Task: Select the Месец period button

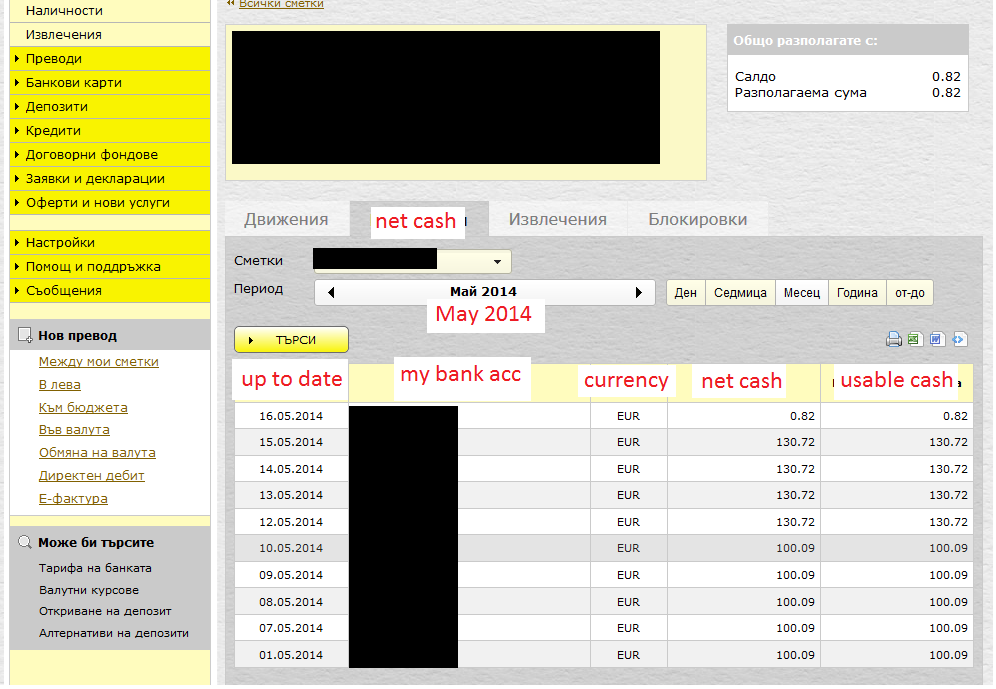Action: pyautogui.click(x=802, y=293)
